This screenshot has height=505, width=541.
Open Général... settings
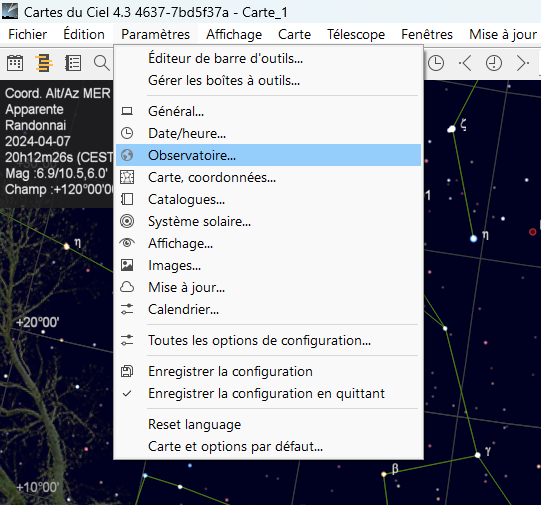coord(268,111)
